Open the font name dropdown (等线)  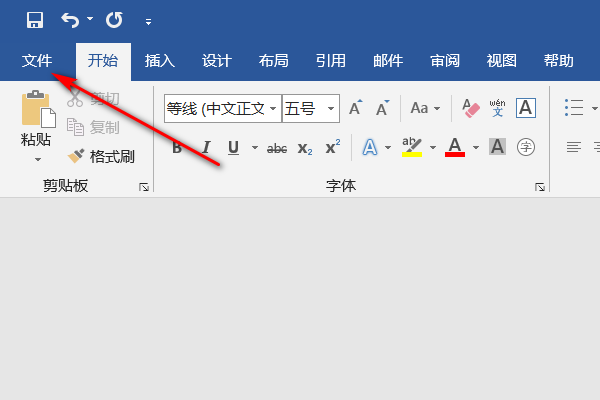point(272,108)
